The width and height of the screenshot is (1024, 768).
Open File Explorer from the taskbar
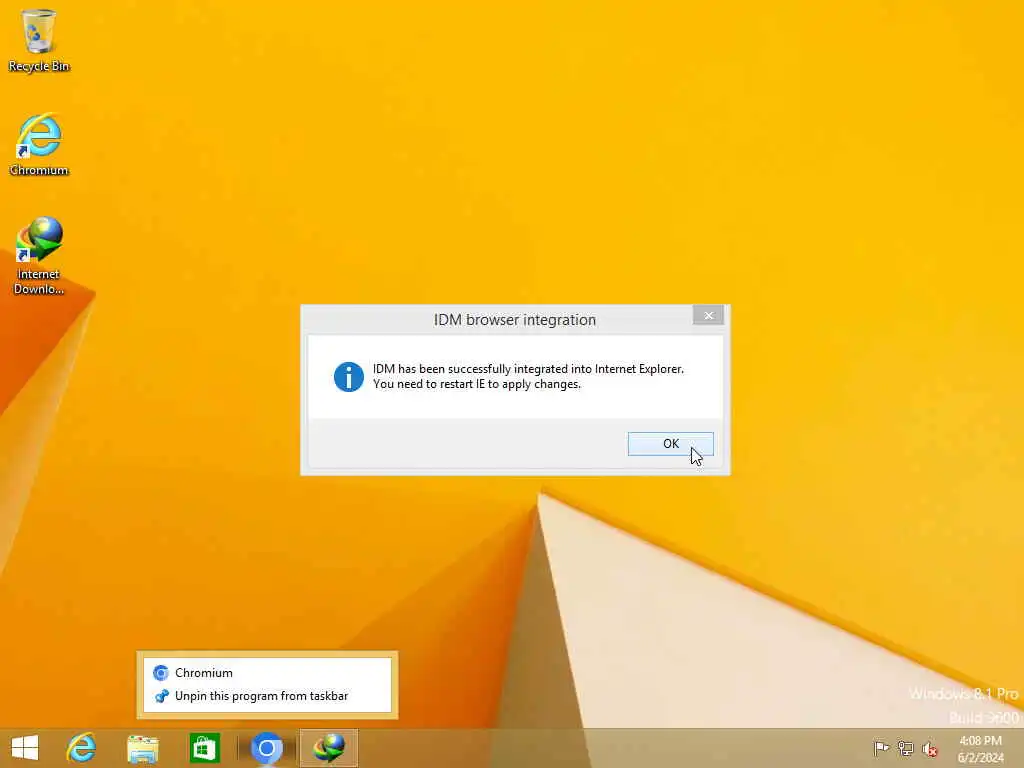(143, 748)
